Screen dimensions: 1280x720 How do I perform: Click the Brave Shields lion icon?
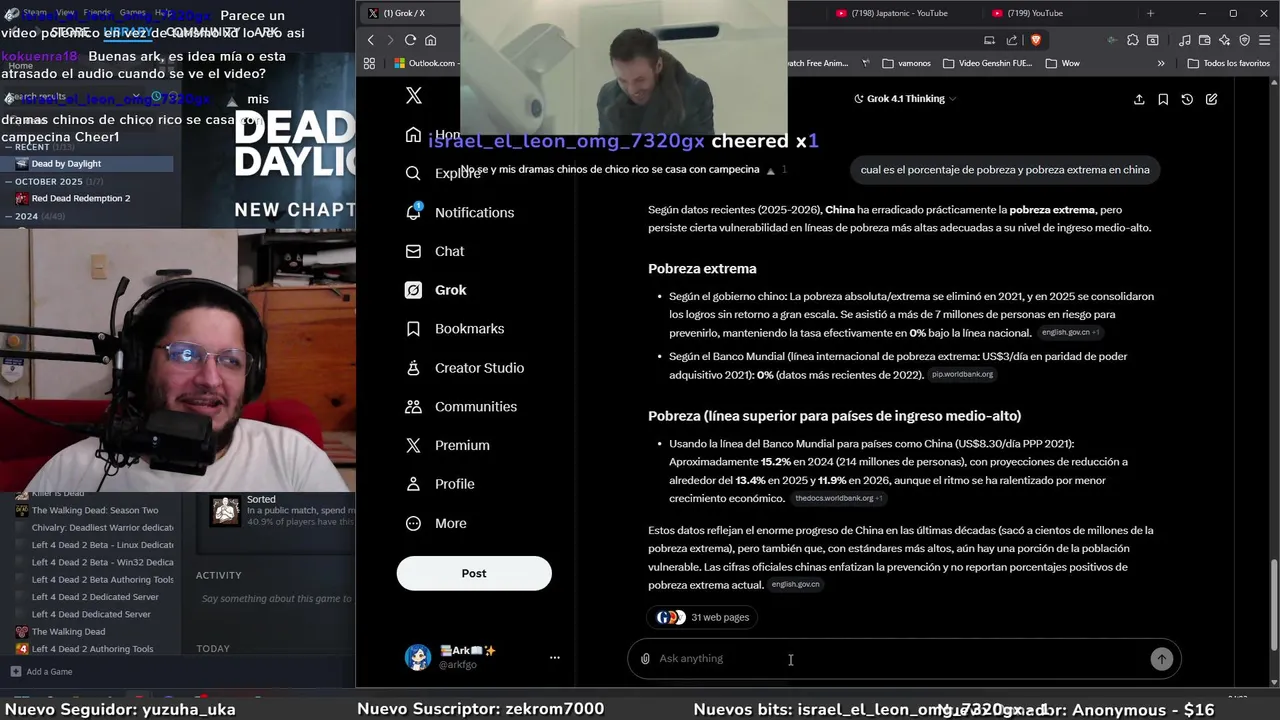click(1035, 40)
